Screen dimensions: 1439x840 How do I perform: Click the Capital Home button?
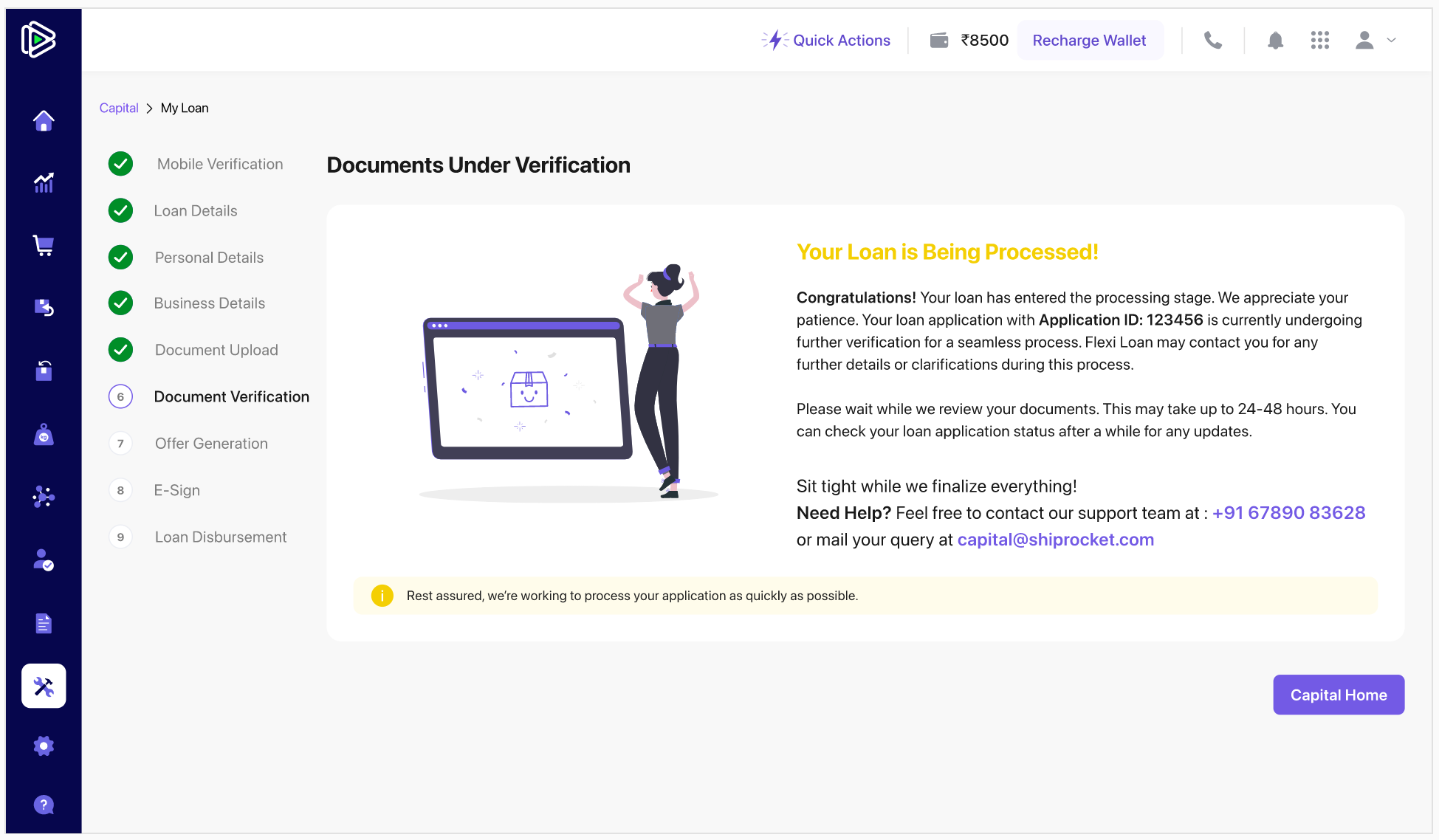coord(1338,695)
